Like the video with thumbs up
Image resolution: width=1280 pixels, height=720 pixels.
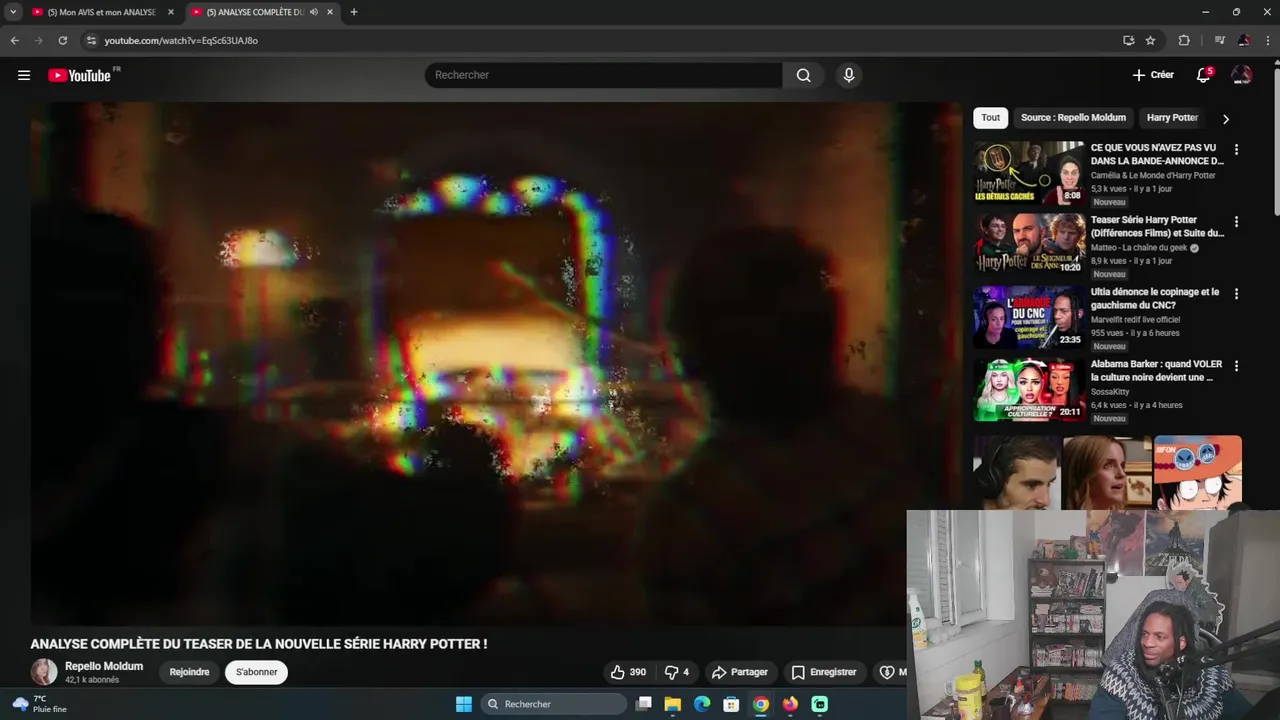tap(629, 672)
